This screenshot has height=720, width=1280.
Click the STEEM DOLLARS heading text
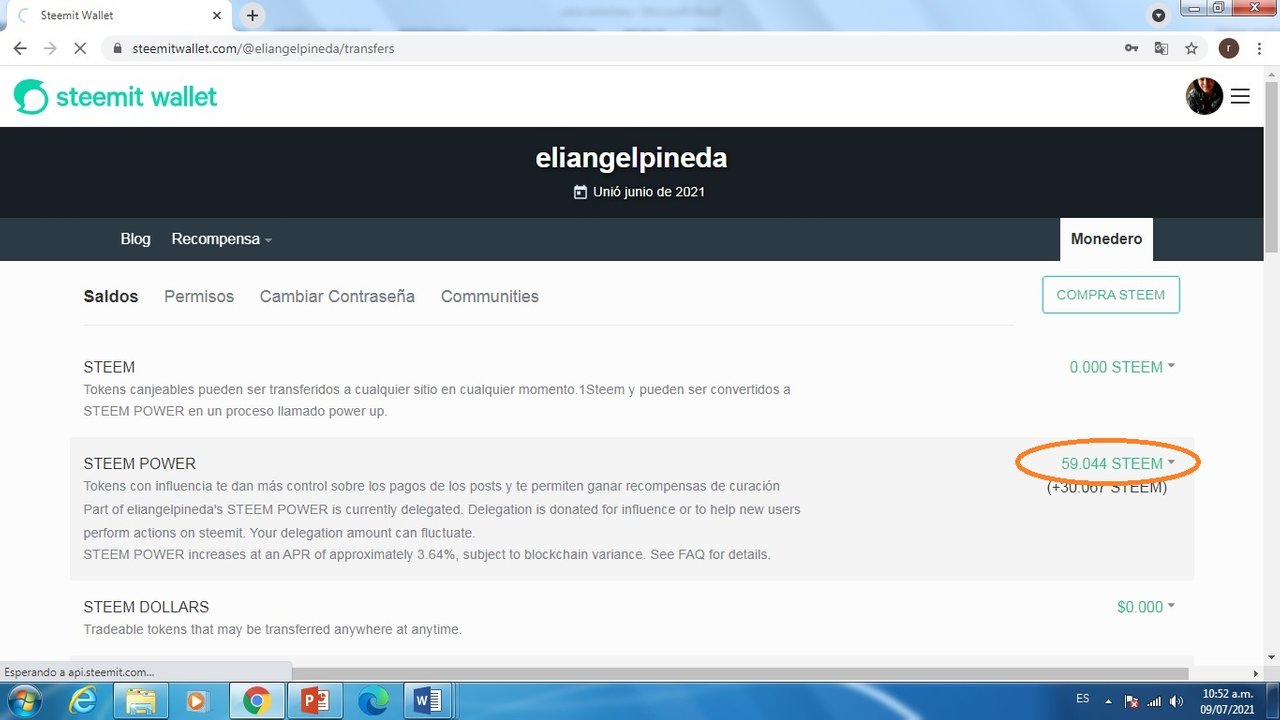pos(146,607)
